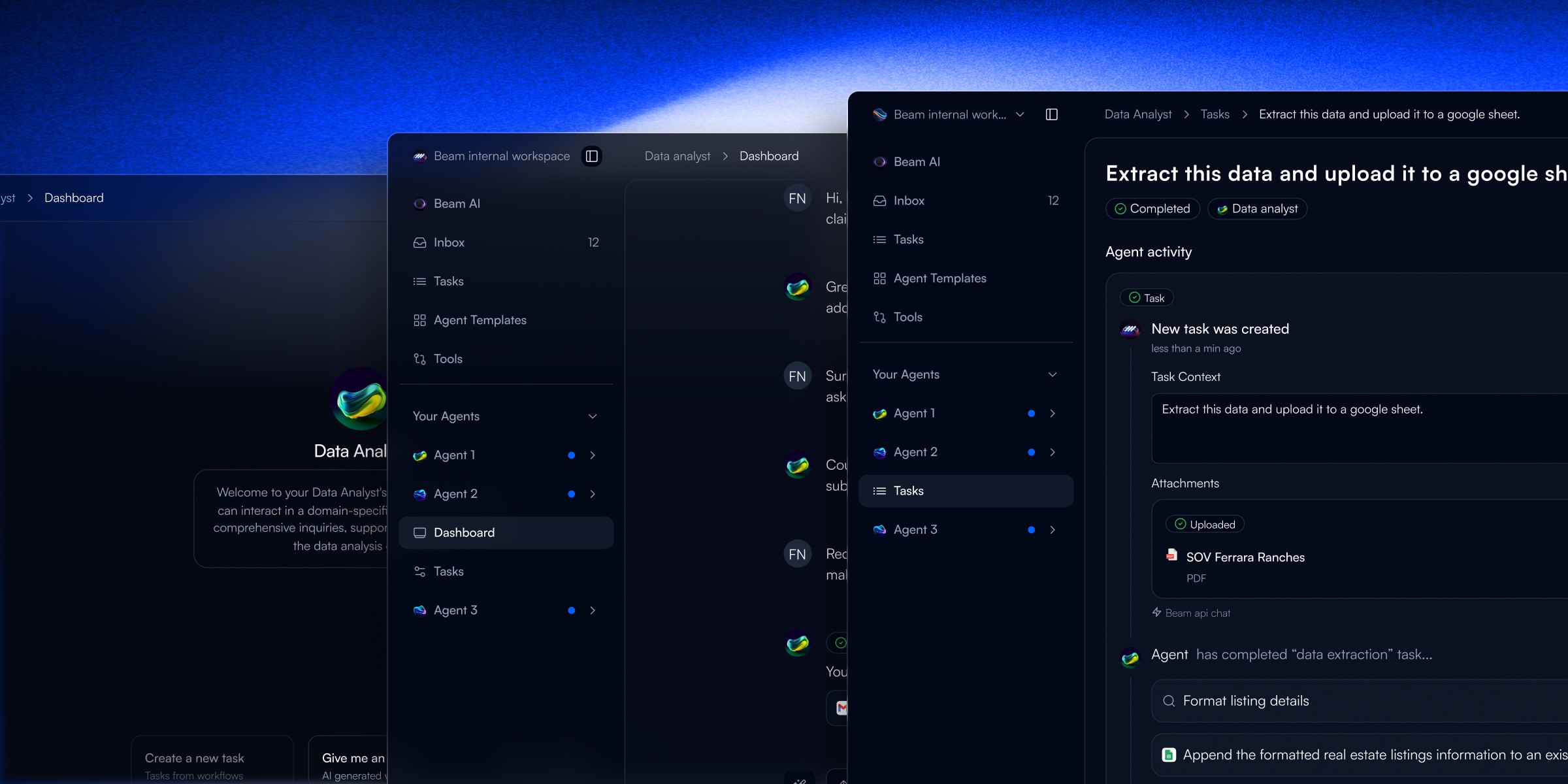This screenshot has height=784, width=1568.
Task: Click Beam AI orb icon in middle sidebar
Action: point(420,204)
